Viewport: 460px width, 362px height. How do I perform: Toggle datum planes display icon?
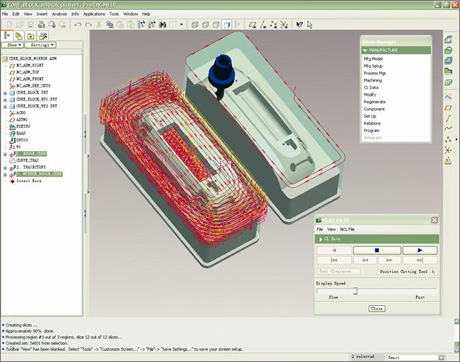pyautogui.click(x=252, y=25)
